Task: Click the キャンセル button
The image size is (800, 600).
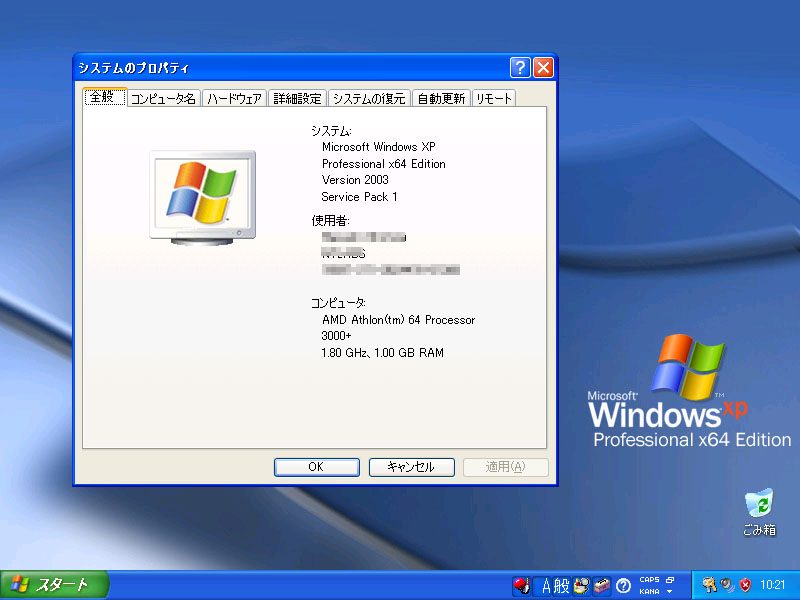Action: coord(411,467)
